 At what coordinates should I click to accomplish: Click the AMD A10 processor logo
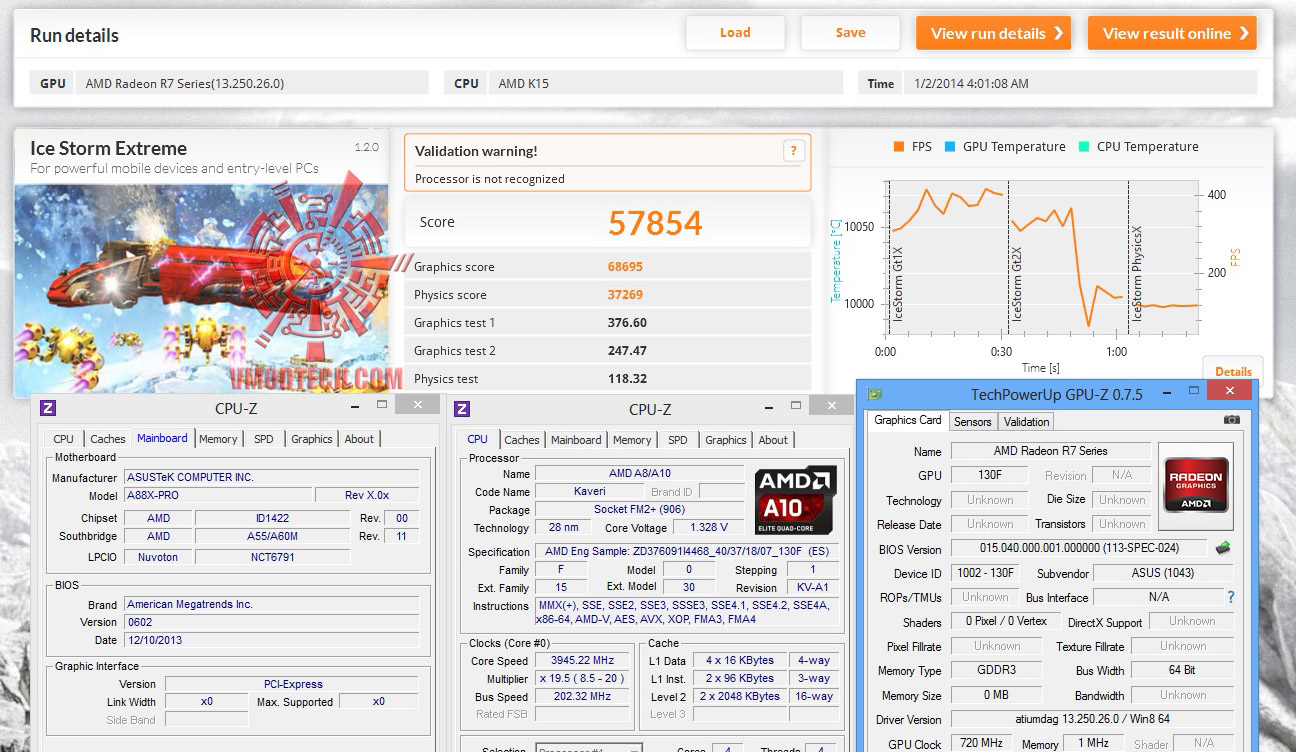tap(796, 499)
